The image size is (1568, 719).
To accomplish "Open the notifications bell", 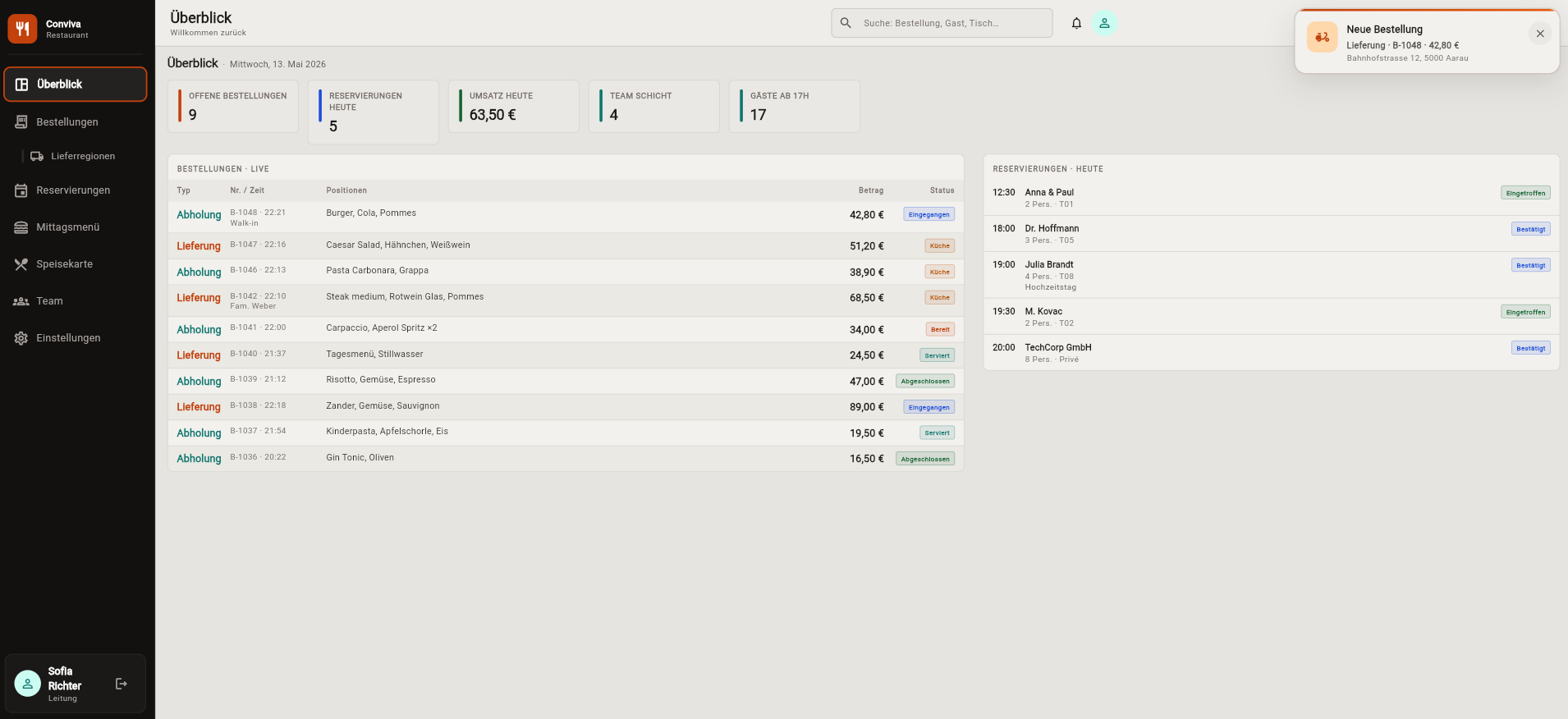I will point(1076,23).
